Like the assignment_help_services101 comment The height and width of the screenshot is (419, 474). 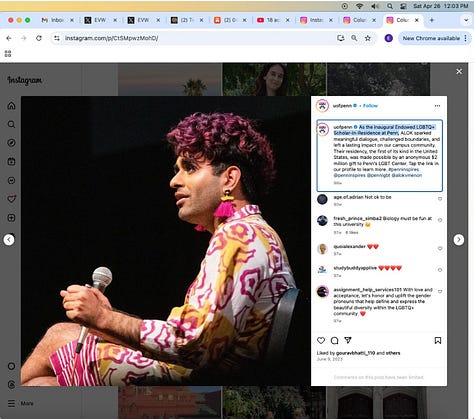[440, 292]
